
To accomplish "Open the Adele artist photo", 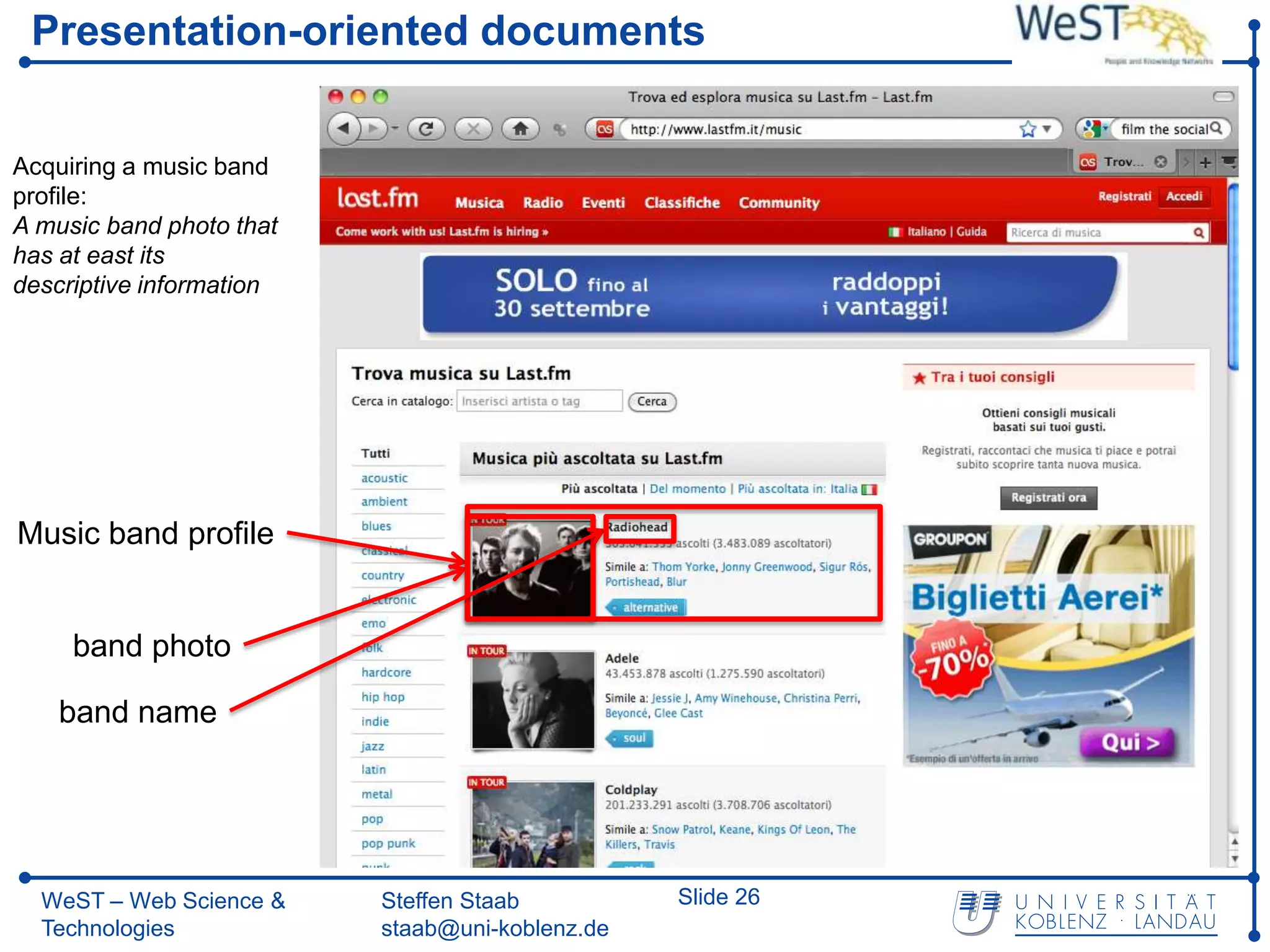I will (x=533, y=699).
